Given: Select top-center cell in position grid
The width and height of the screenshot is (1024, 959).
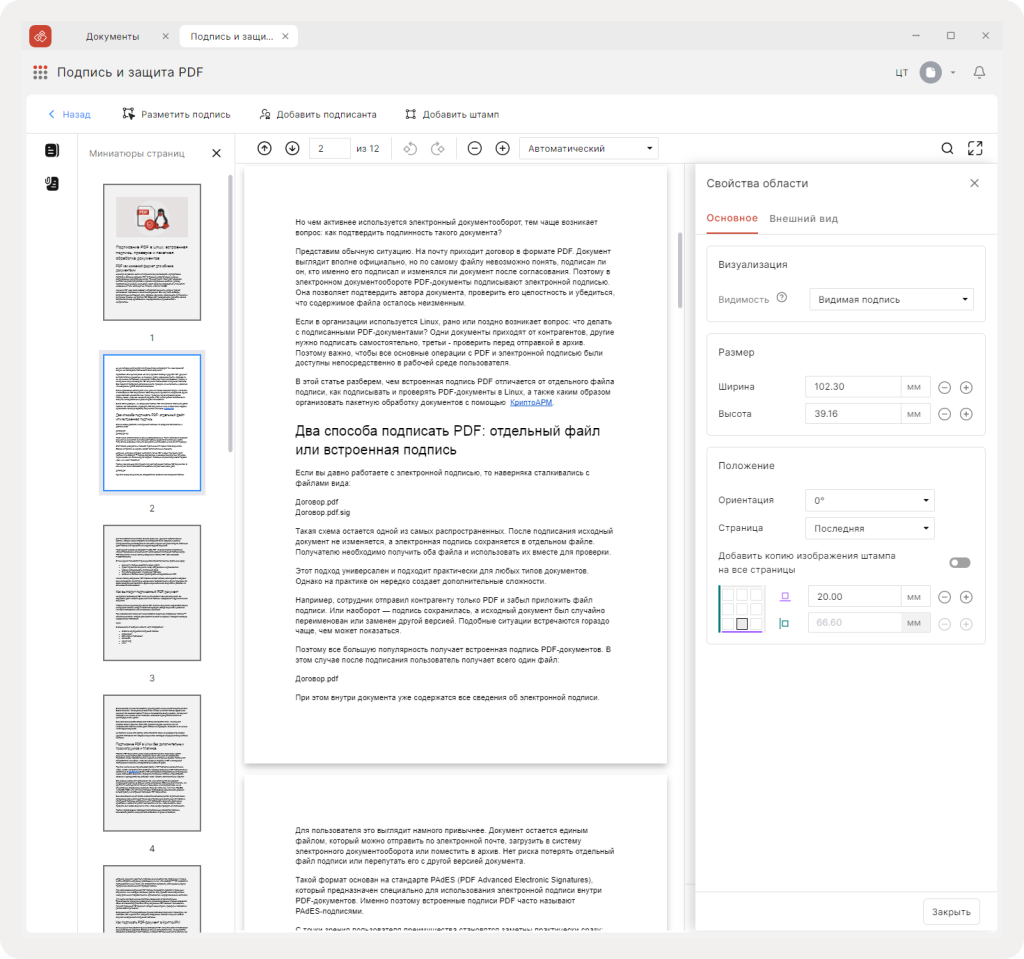Looking at the screenshot, I should click(742, 594).
